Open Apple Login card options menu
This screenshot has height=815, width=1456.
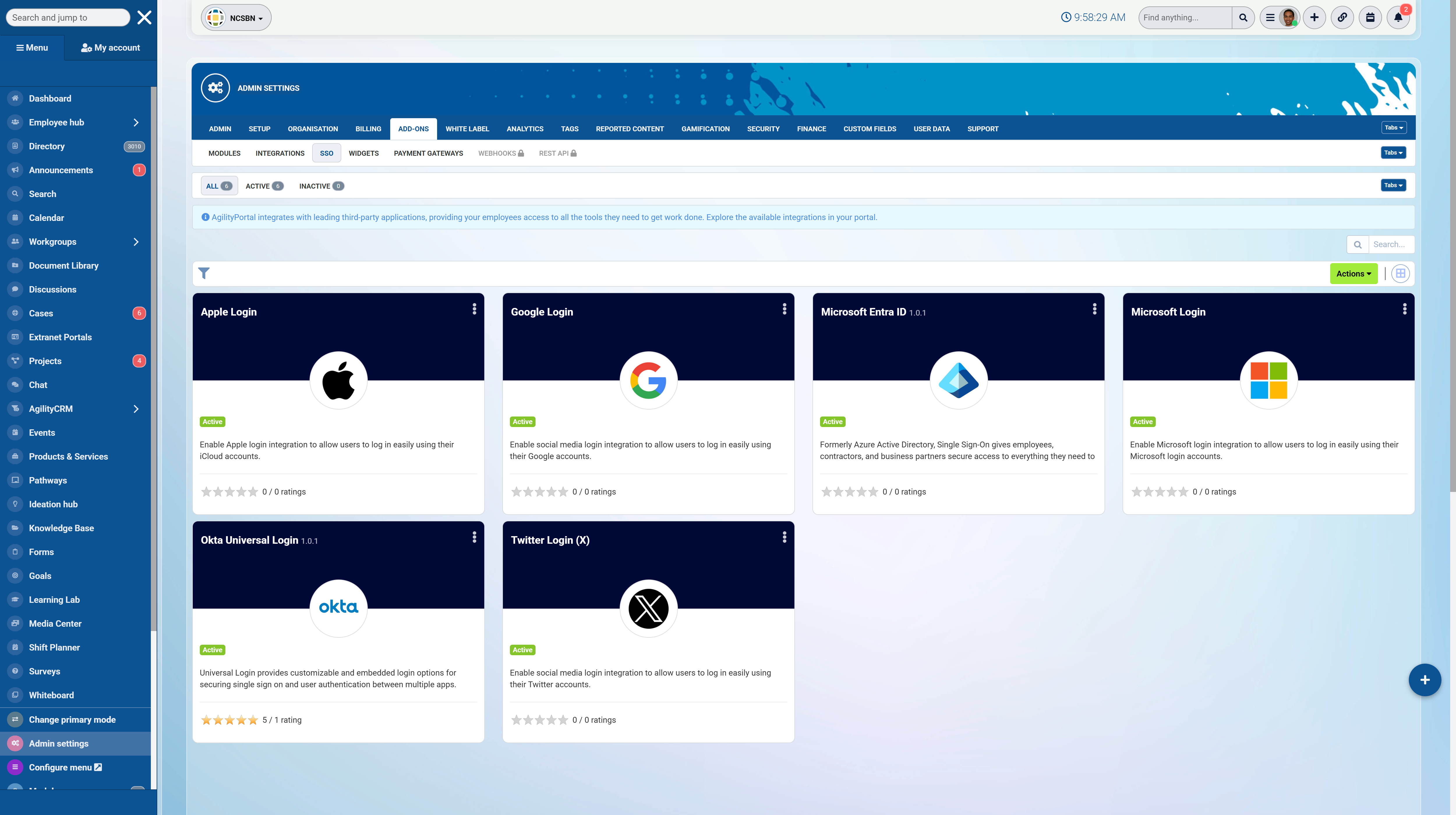[474, 309]
